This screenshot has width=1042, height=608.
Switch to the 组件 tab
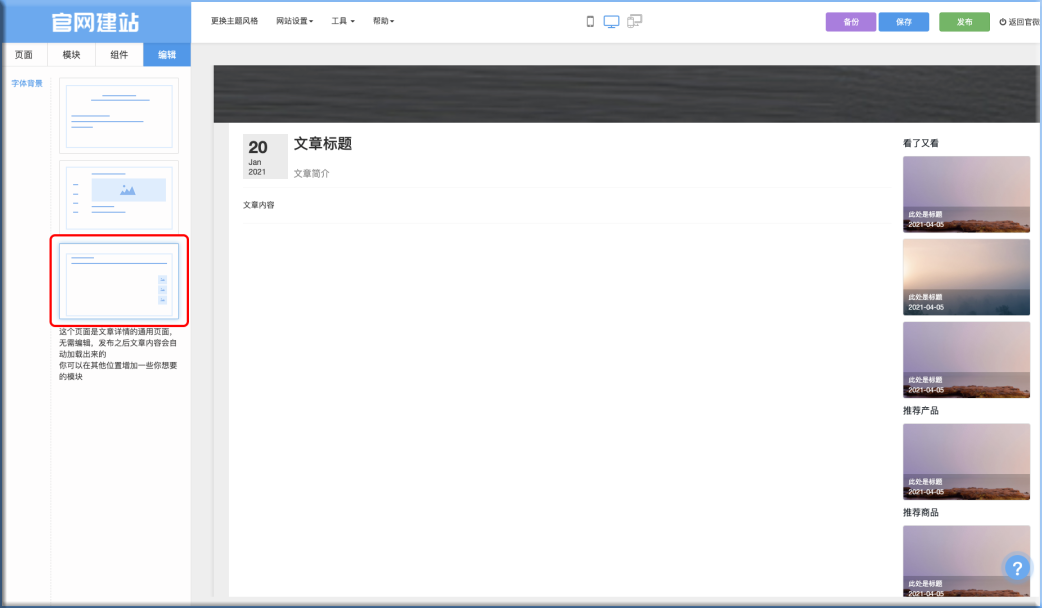pos(119,55)
